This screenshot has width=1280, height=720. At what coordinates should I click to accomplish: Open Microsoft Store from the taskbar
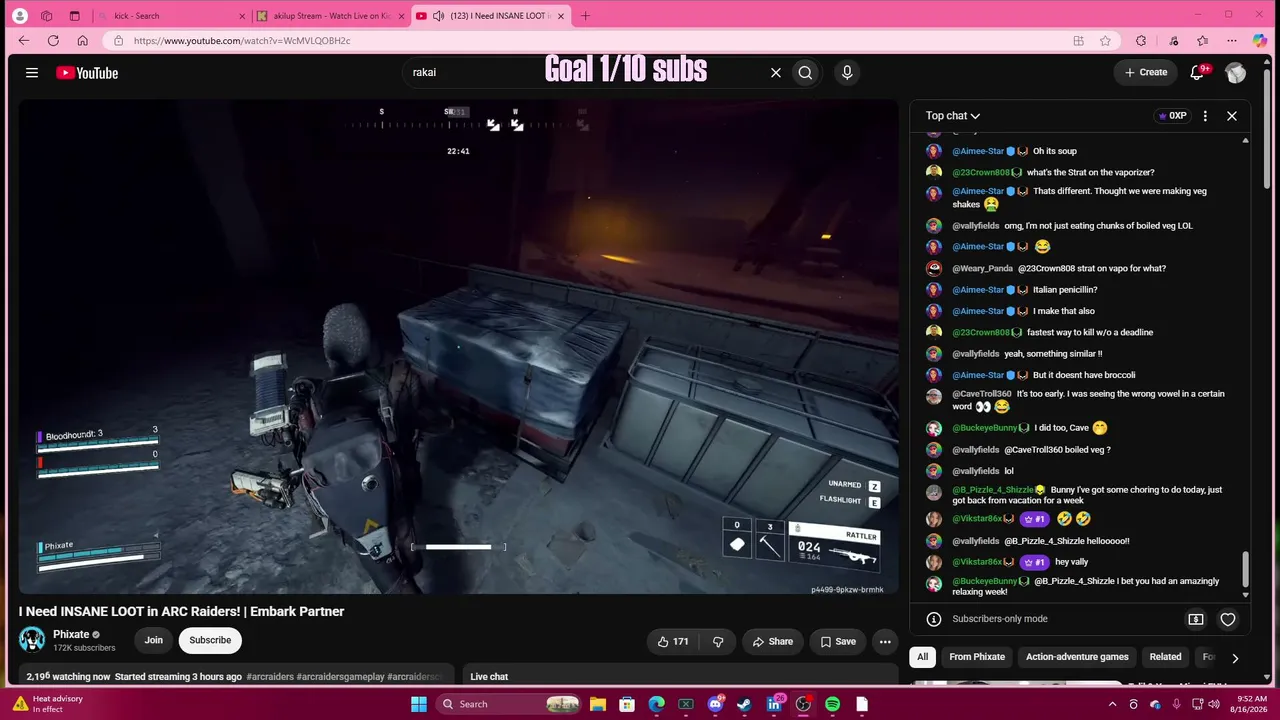(x=626, y=704)
